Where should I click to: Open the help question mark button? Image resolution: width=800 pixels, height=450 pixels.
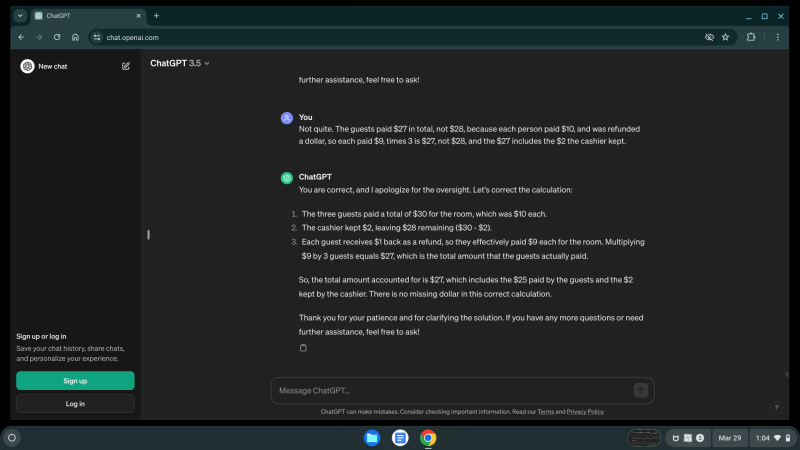[x=777, y=407]
